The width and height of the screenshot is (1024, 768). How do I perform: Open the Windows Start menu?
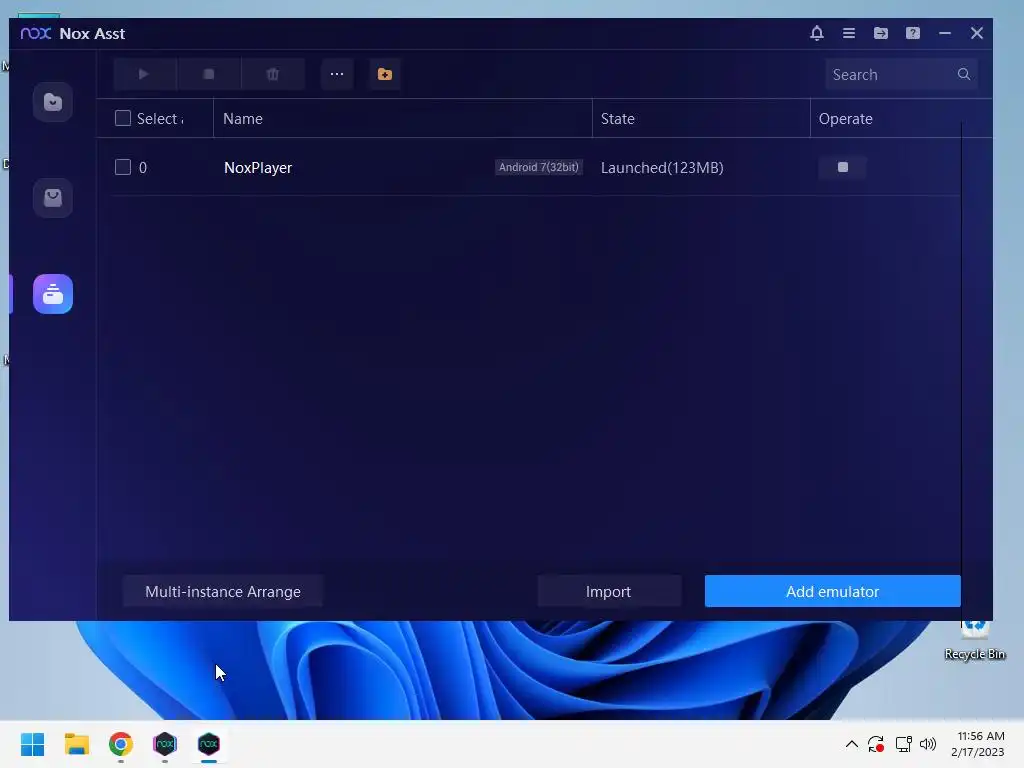point(32,744)
